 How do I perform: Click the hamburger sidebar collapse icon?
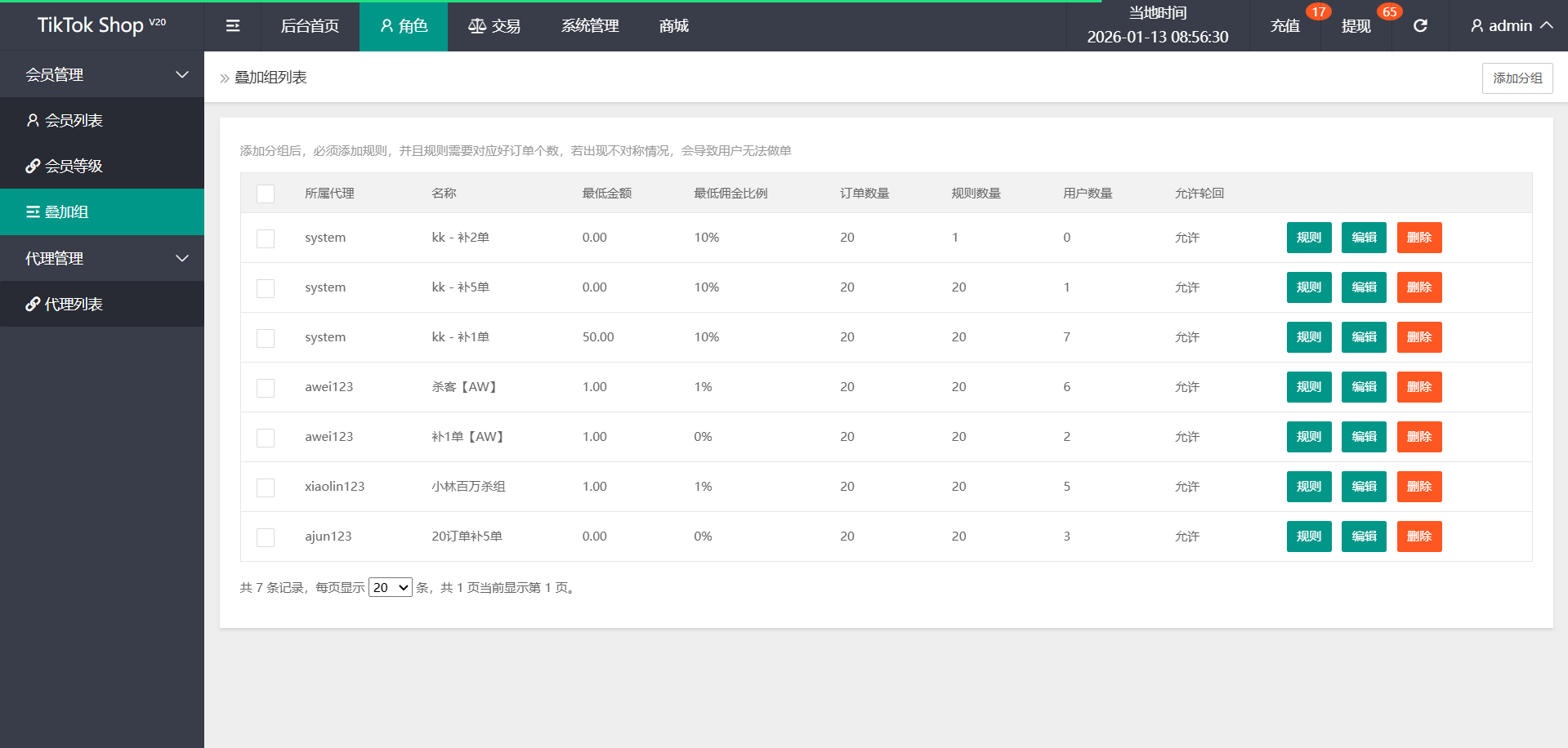pyautogui.click(x=233, y=26)
